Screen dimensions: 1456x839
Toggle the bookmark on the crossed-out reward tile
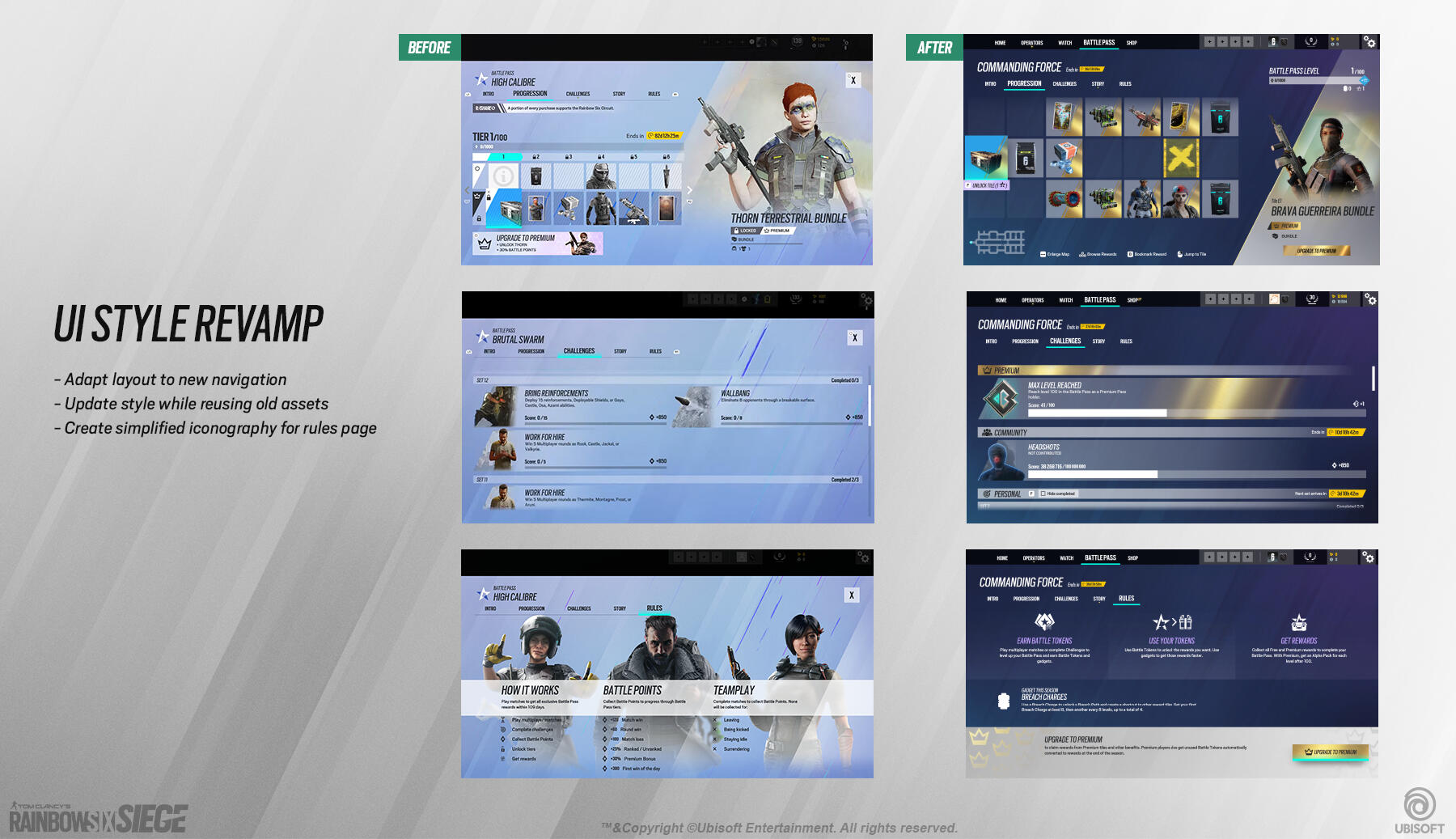1181,158
